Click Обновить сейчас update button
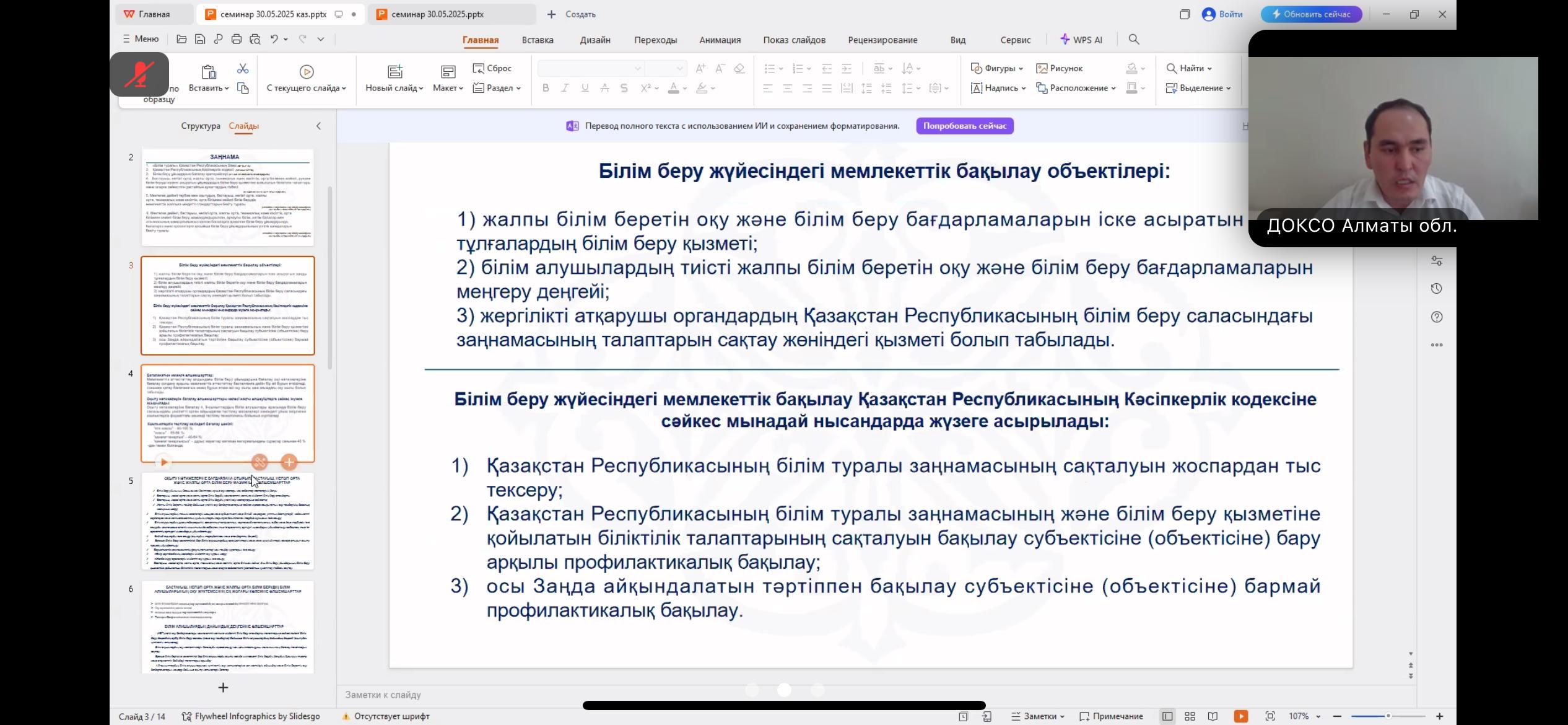This screenshot has width=1568, height=725. click(x=1311, y=14)
